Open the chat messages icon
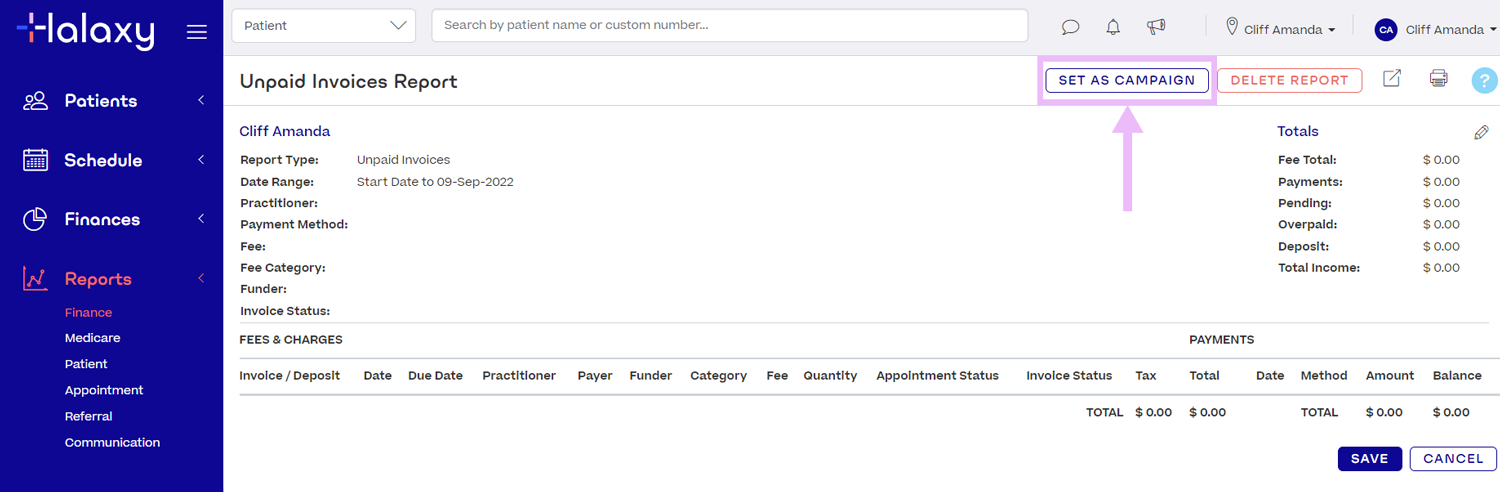 [x=1070, y=27]
